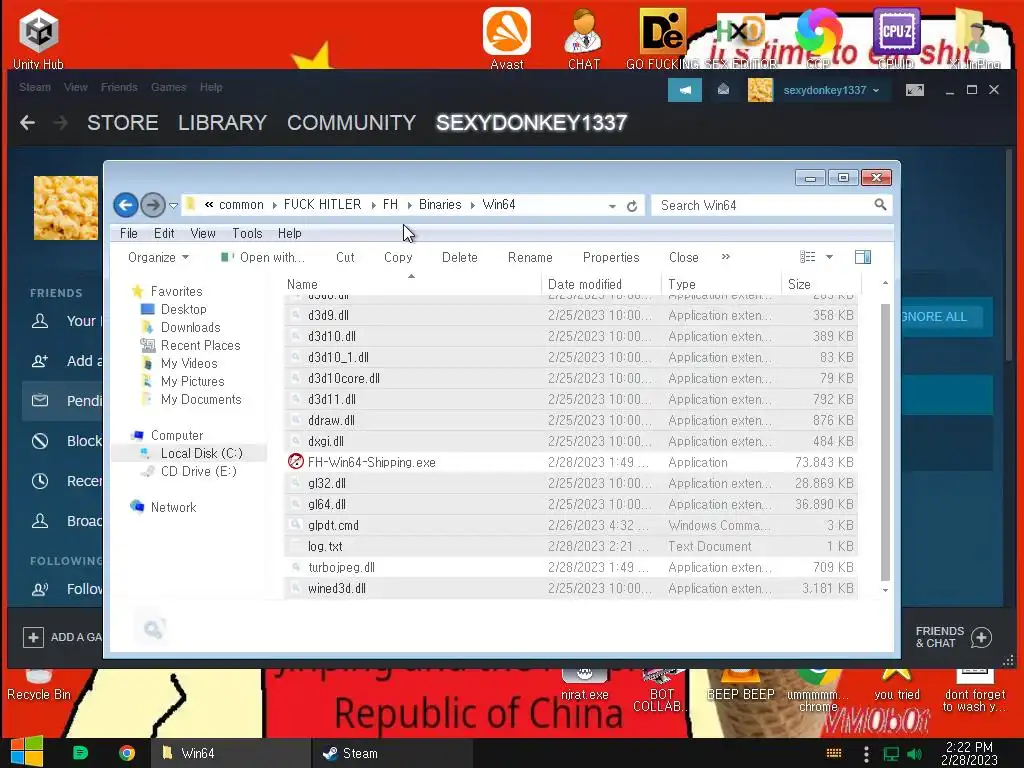1024x768 pixels.
Task: Click the change view icon
Action: point(808,257)
